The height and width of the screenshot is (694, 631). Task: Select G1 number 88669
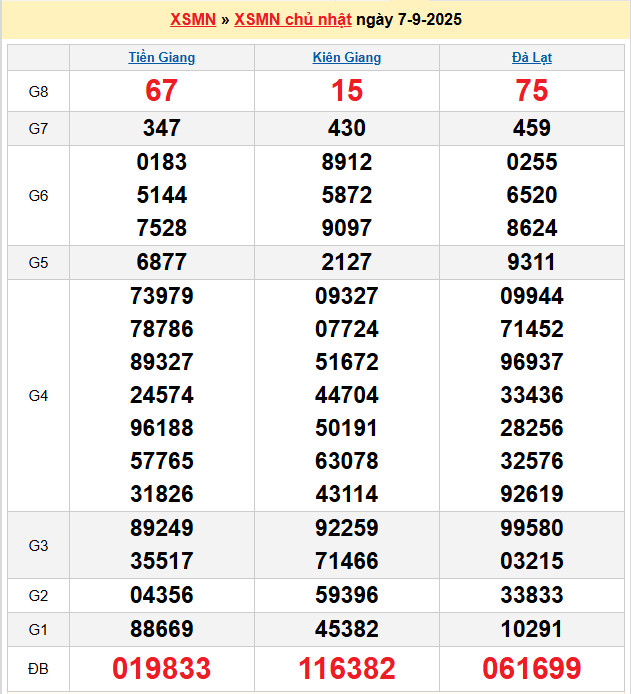(162, 629)
